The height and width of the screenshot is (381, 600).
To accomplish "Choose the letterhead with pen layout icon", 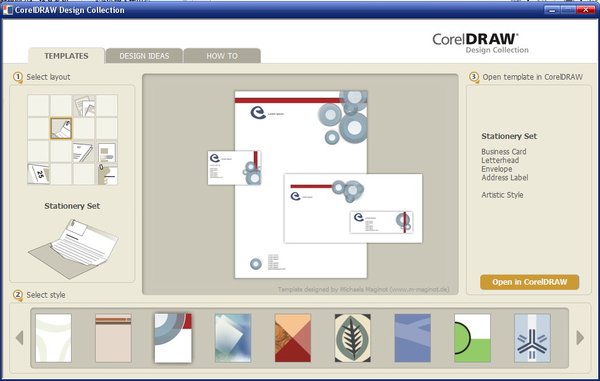I will click(84, 151).
